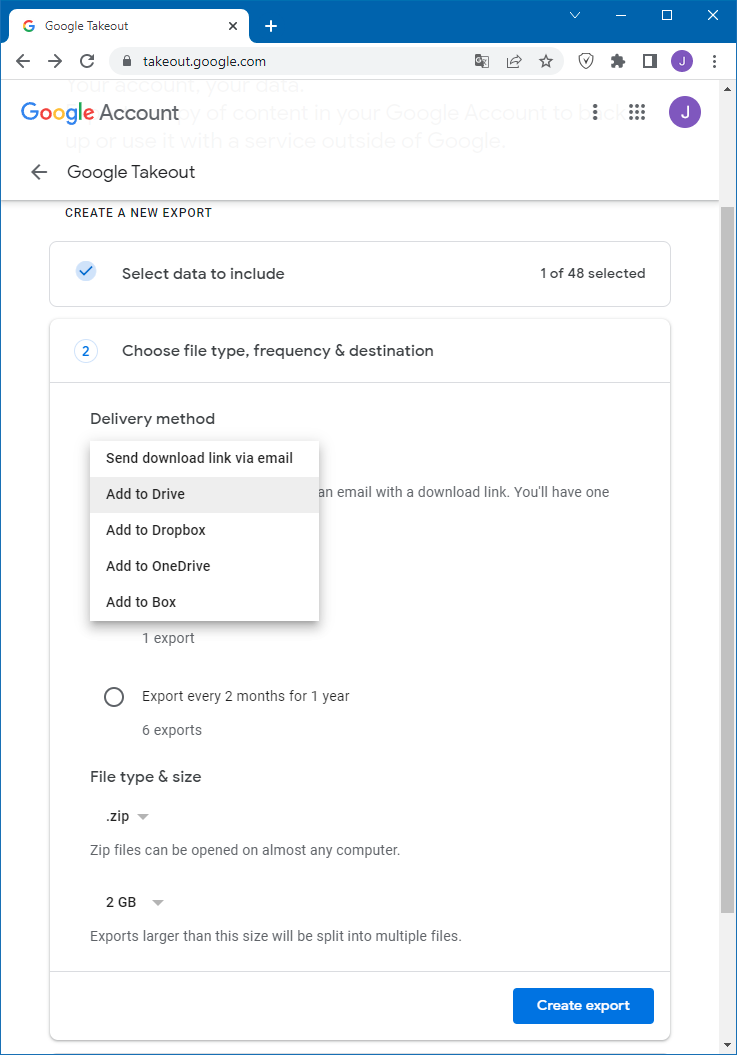
Task: Bookmark this page with the star icon
Action: coord(546,61)
